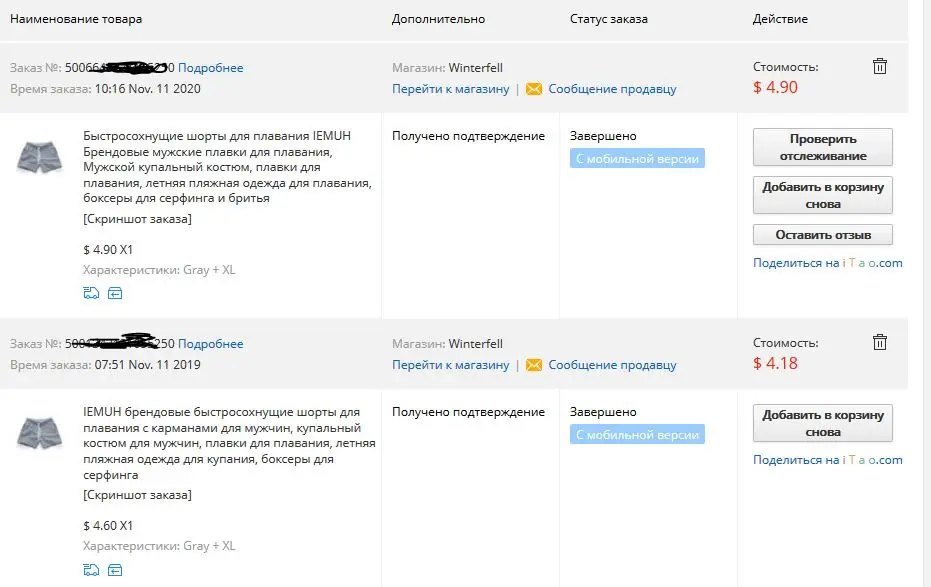Open Скриншот заказа link for first item

point(137,219)
